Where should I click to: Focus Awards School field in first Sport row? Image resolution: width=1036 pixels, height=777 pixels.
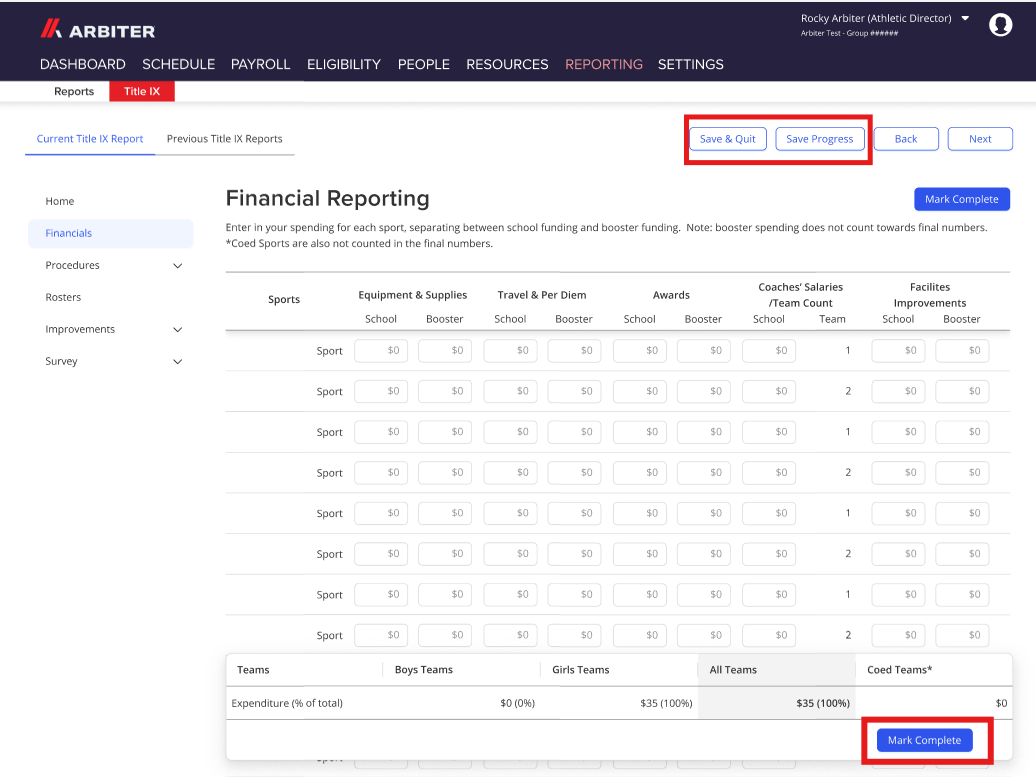pos(640,350)
